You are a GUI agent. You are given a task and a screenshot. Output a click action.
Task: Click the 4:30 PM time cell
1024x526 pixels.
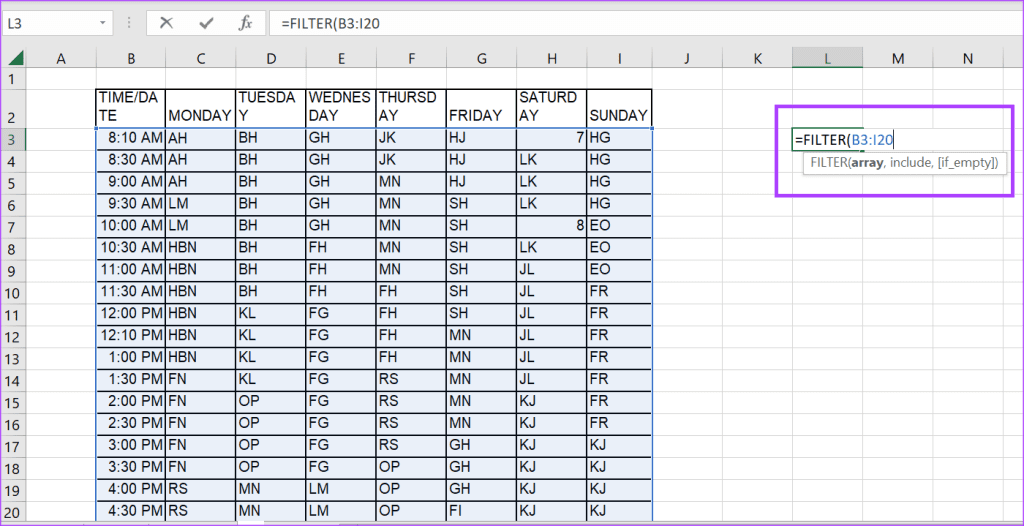pos(131,510)
